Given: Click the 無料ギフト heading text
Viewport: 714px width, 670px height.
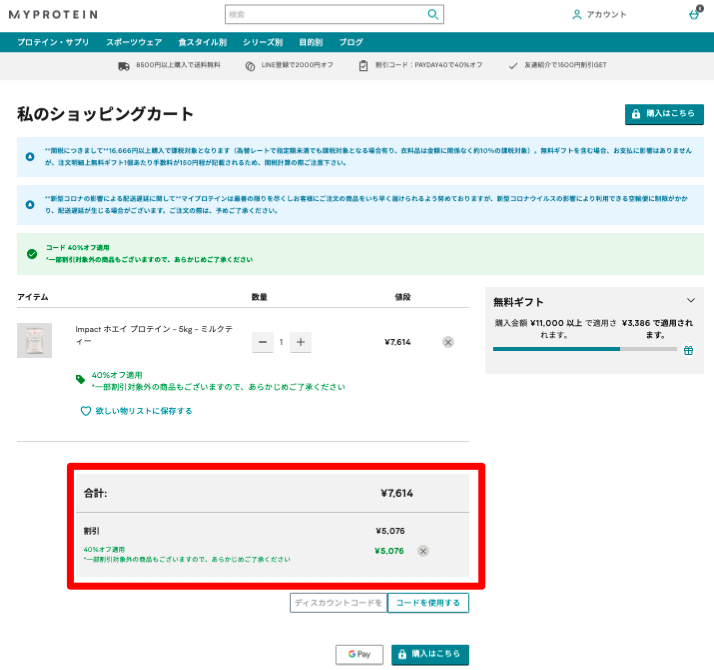Looking at the screenshot, I should 519,302.
